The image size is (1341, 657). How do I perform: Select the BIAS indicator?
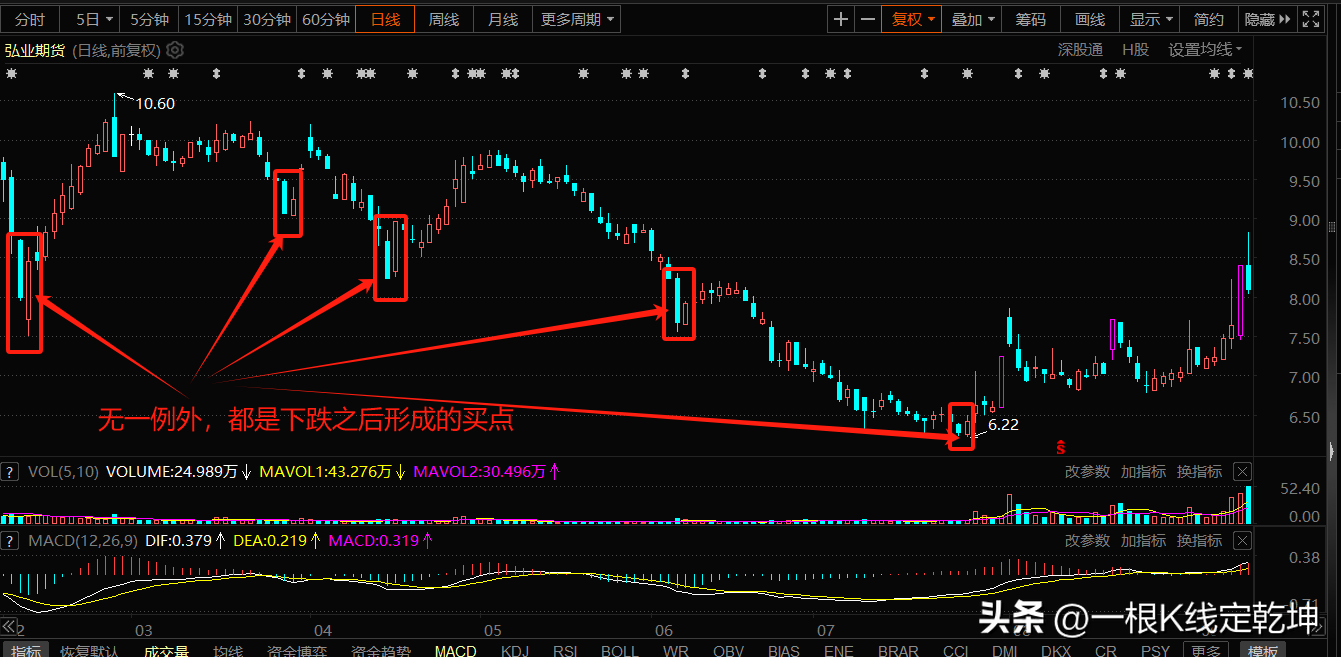click(783, 650)
